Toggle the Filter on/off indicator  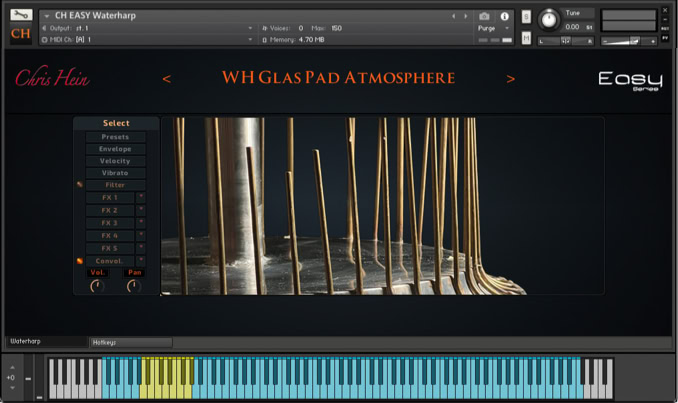click(80, 185)
